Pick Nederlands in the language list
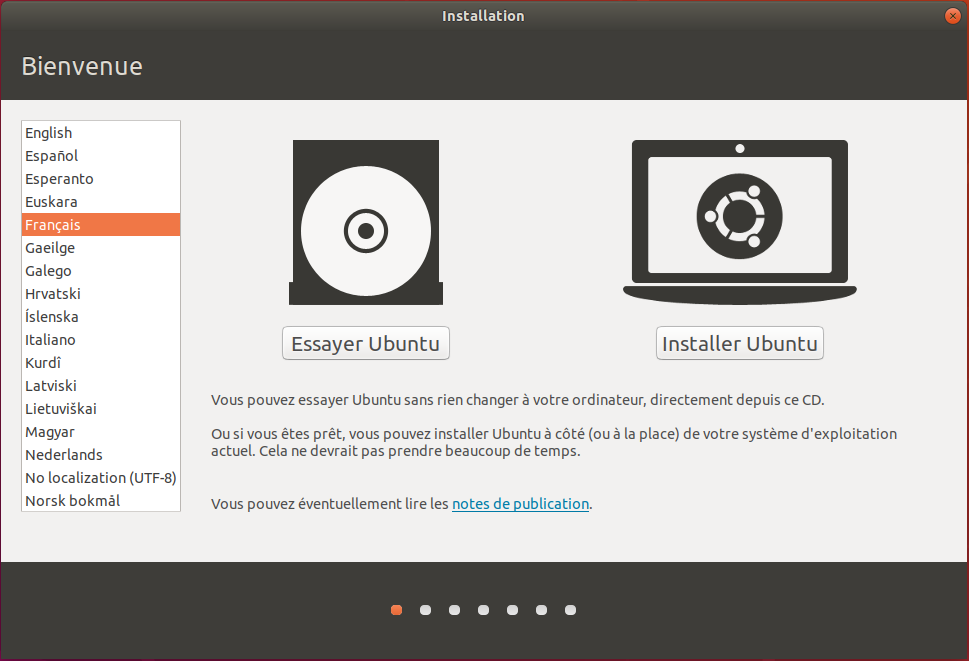969x661 pixels. [64, 455]
